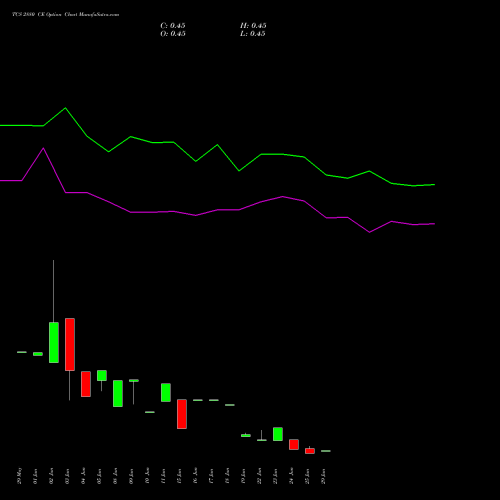Viewport: 500px width, 500px height.
Task: Click the '03 Jun' date axis label
Action: 67,476
